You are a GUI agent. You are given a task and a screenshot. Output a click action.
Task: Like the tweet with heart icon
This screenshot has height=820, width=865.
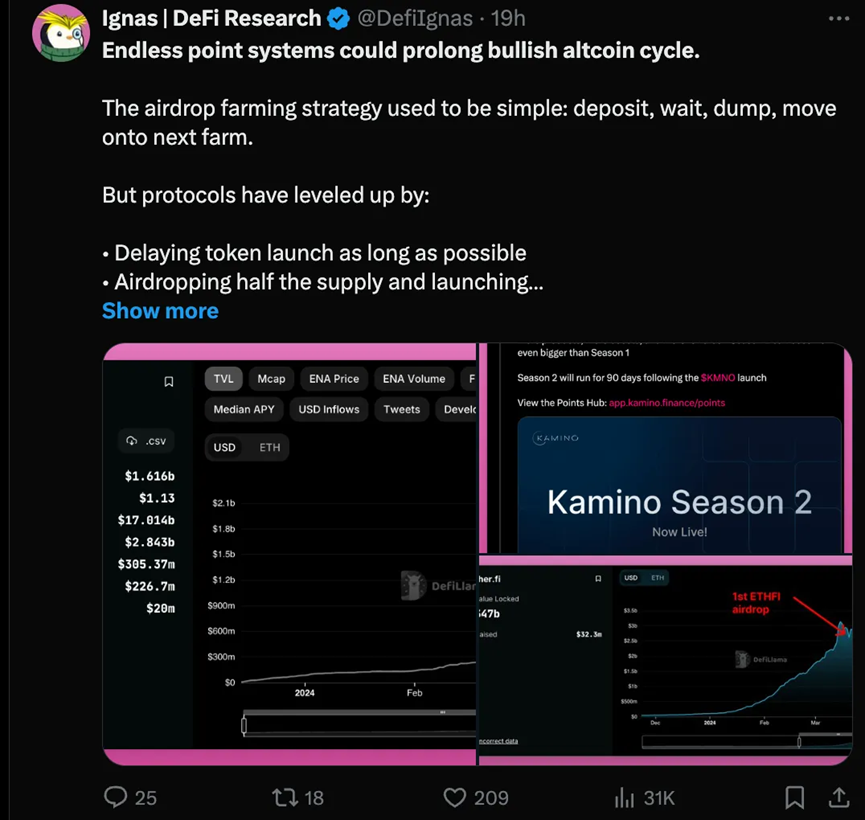pyautogui.click(x=456, y=797)
